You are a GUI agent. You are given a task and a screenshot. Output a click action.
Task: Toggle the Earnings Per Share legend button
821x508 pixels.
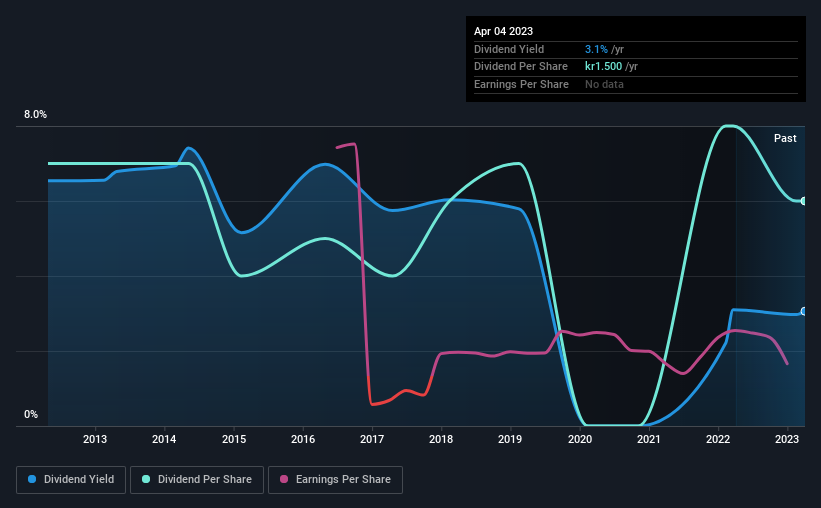(335, 480)
